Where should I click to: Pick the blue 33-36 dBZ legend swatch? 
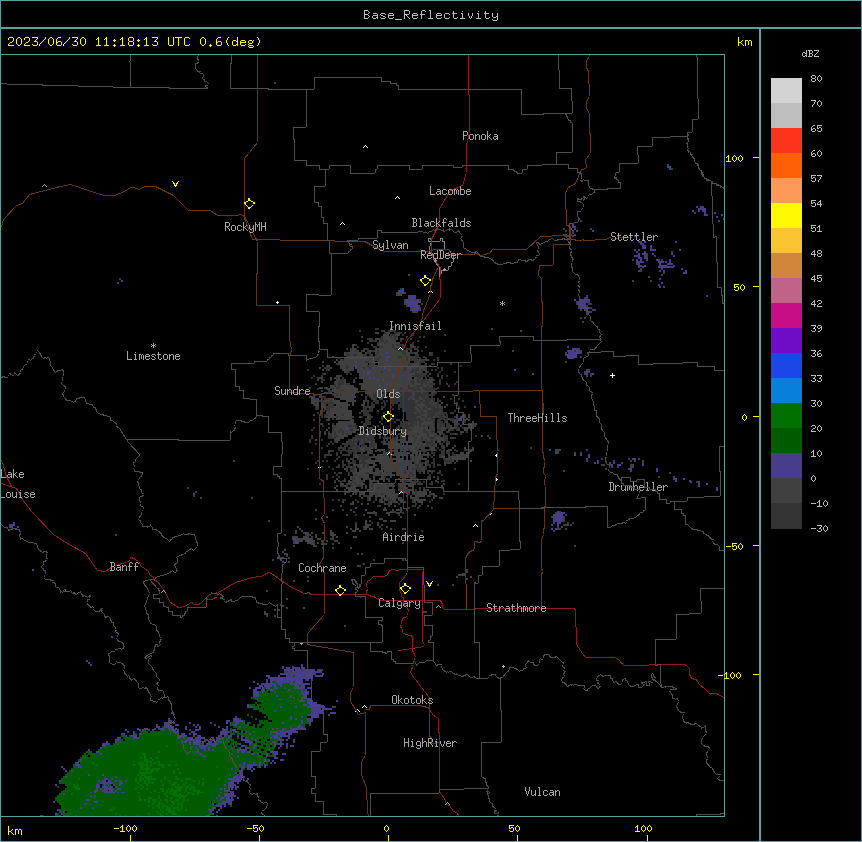tap(786, 365)
